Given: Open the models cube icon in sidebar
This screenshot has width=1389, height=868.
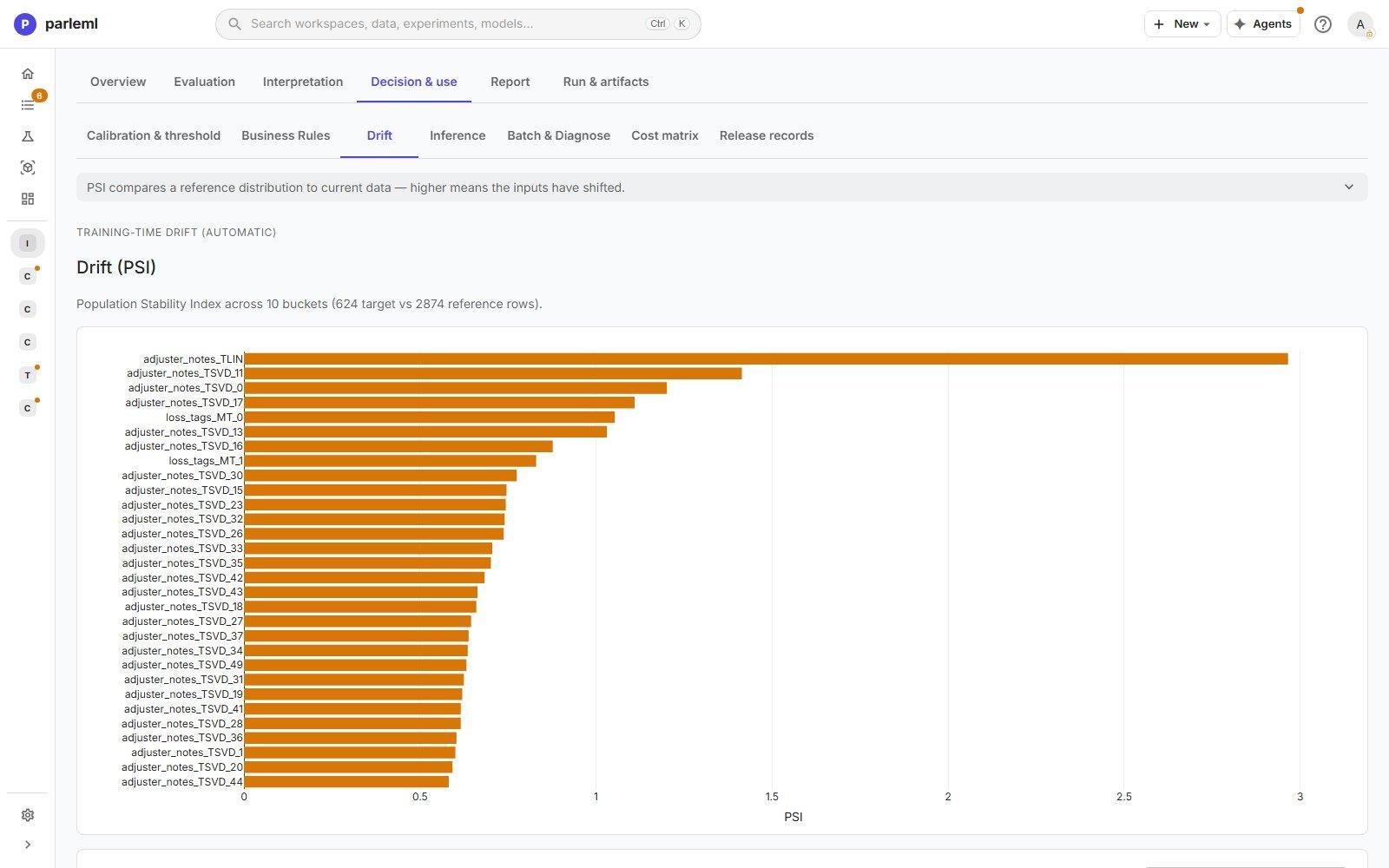Looking at the screenshot, I should point(28,168).
